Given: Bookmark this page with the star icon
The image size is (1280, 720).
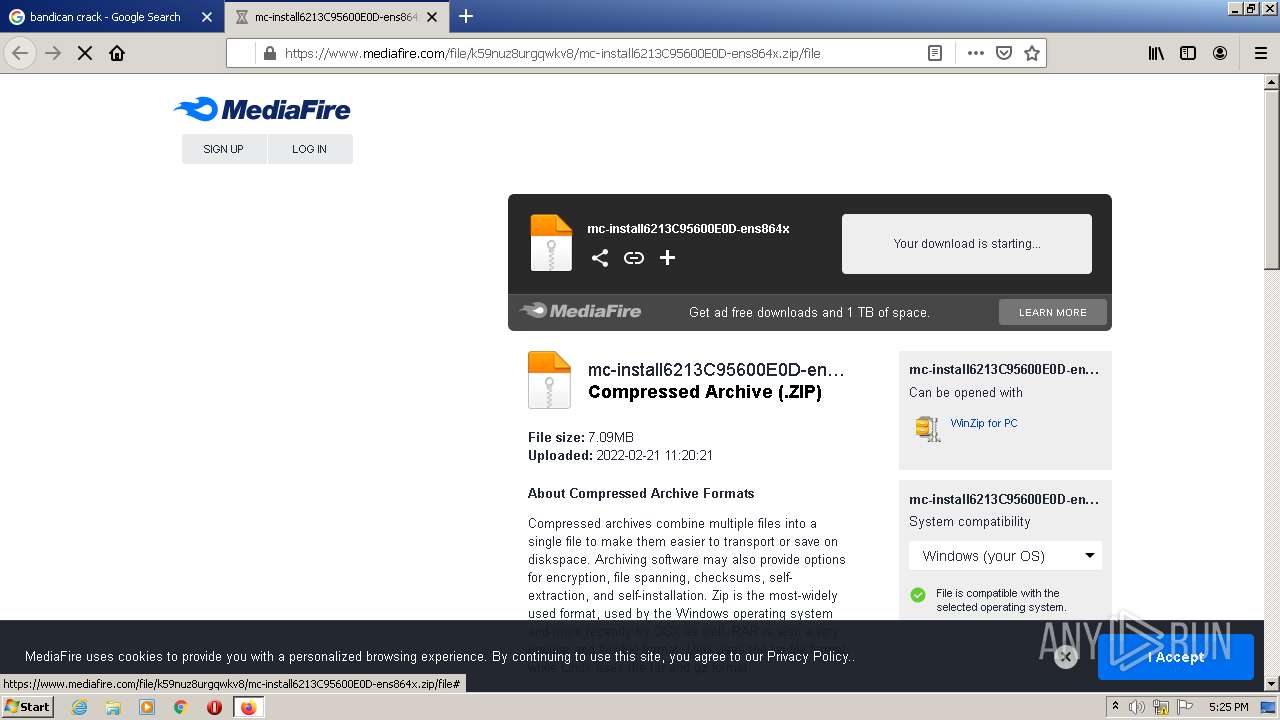Looking at the screenshot, I should pos(1032,53).
